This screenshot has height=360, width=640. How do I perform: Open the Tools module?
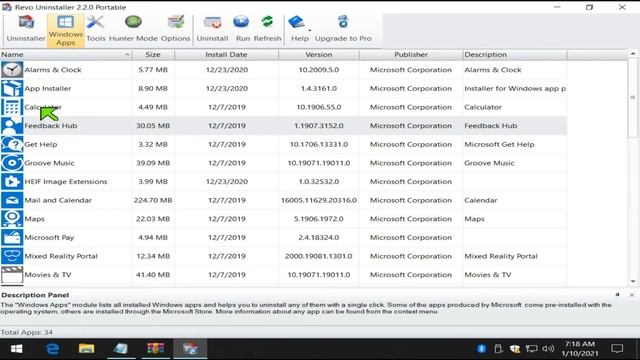(x=96, y=29)
